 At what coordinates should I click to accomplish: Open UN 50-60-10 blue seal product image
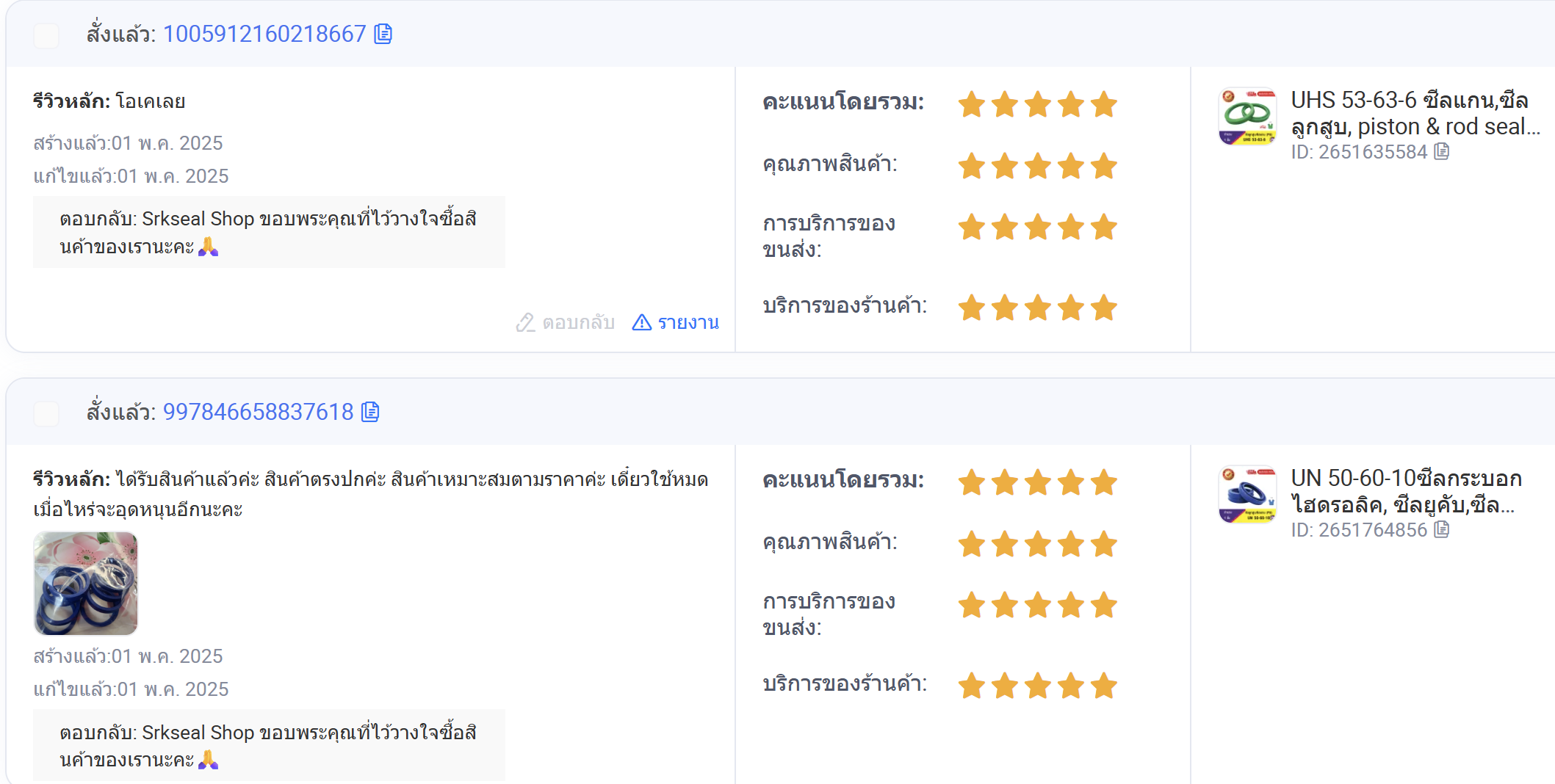1247,495
